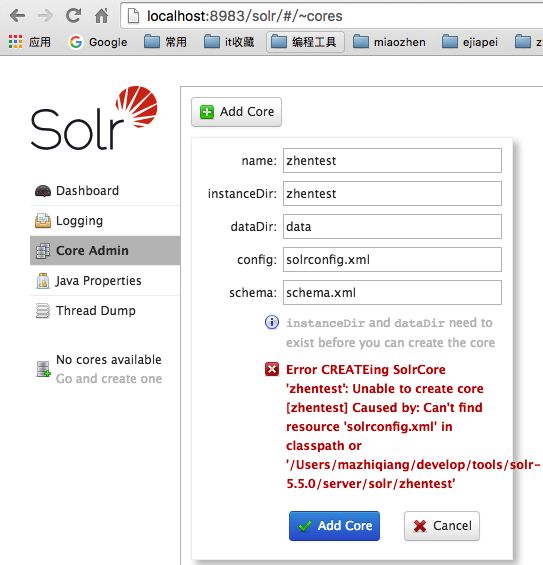Click the browser back arrow
Viewport: 543px width, 565px height.
click(x=17, y=16)
